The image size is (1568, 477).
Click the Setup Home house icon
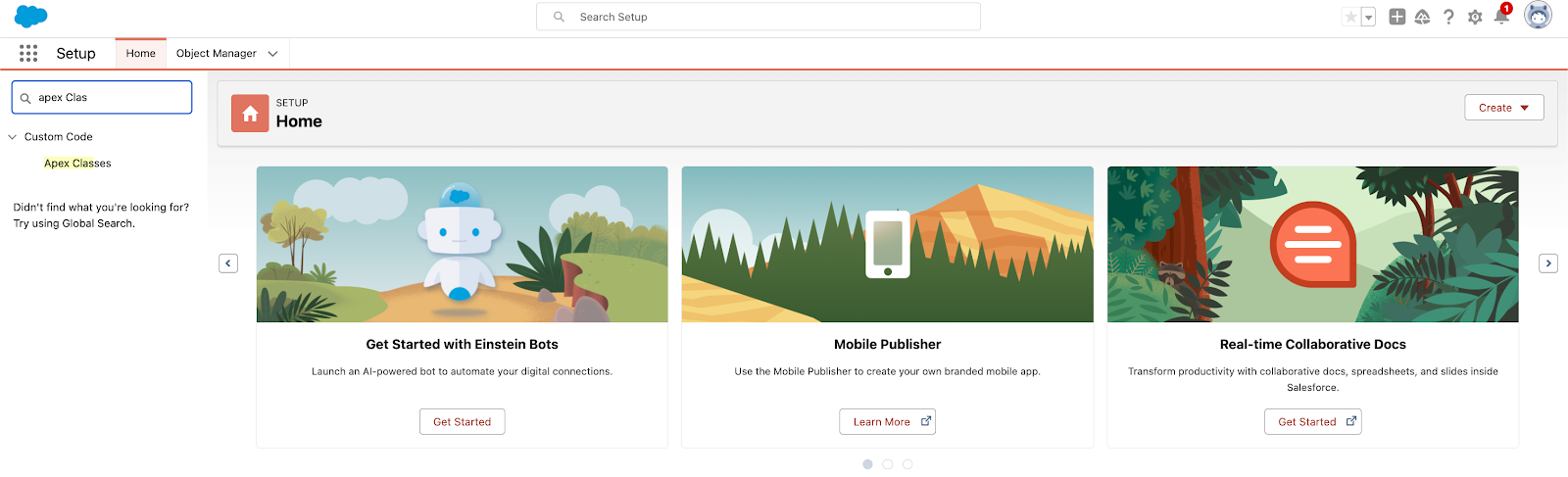pyautogui.click(x=250, y=114)
